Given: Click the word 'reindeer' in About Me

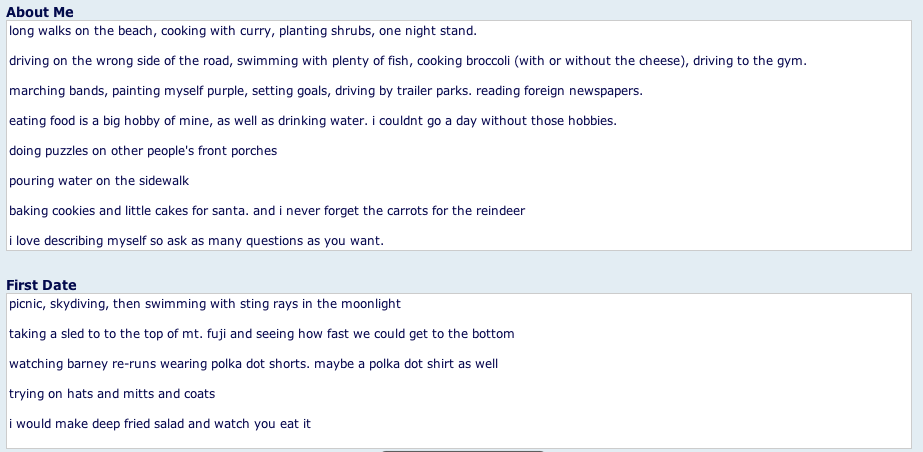Looking at the screenshot, I should (495, 211).
